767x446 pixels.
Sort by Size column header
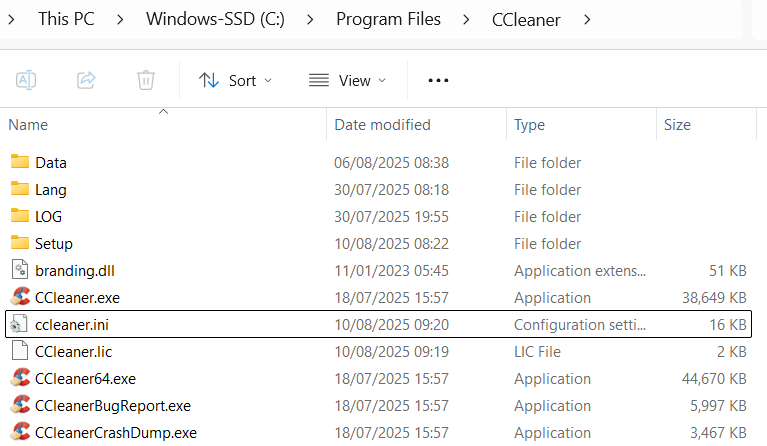point(677,125)
